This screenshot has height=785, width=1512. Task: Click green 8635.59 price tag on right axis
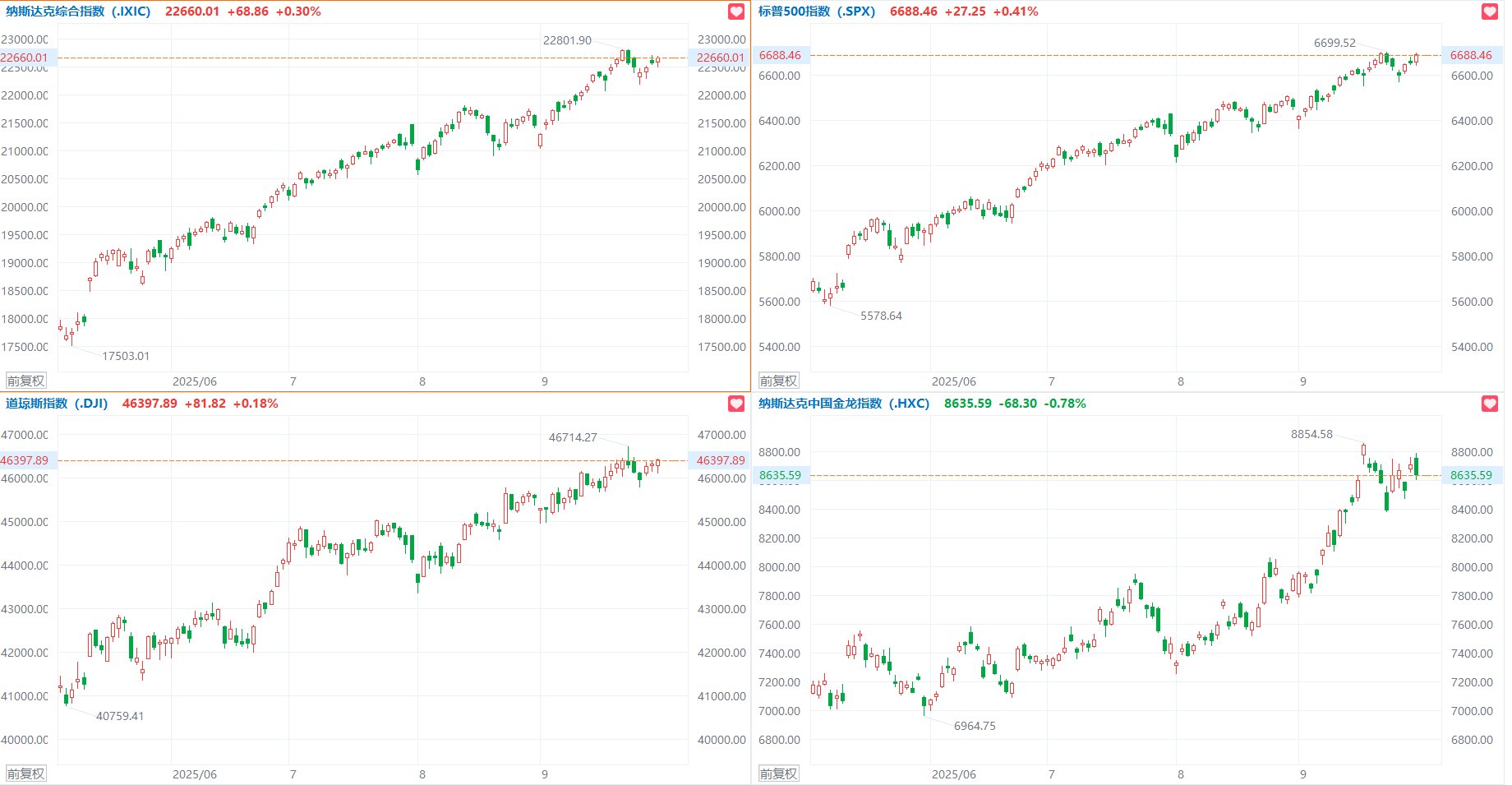[x=1470, y=475]
